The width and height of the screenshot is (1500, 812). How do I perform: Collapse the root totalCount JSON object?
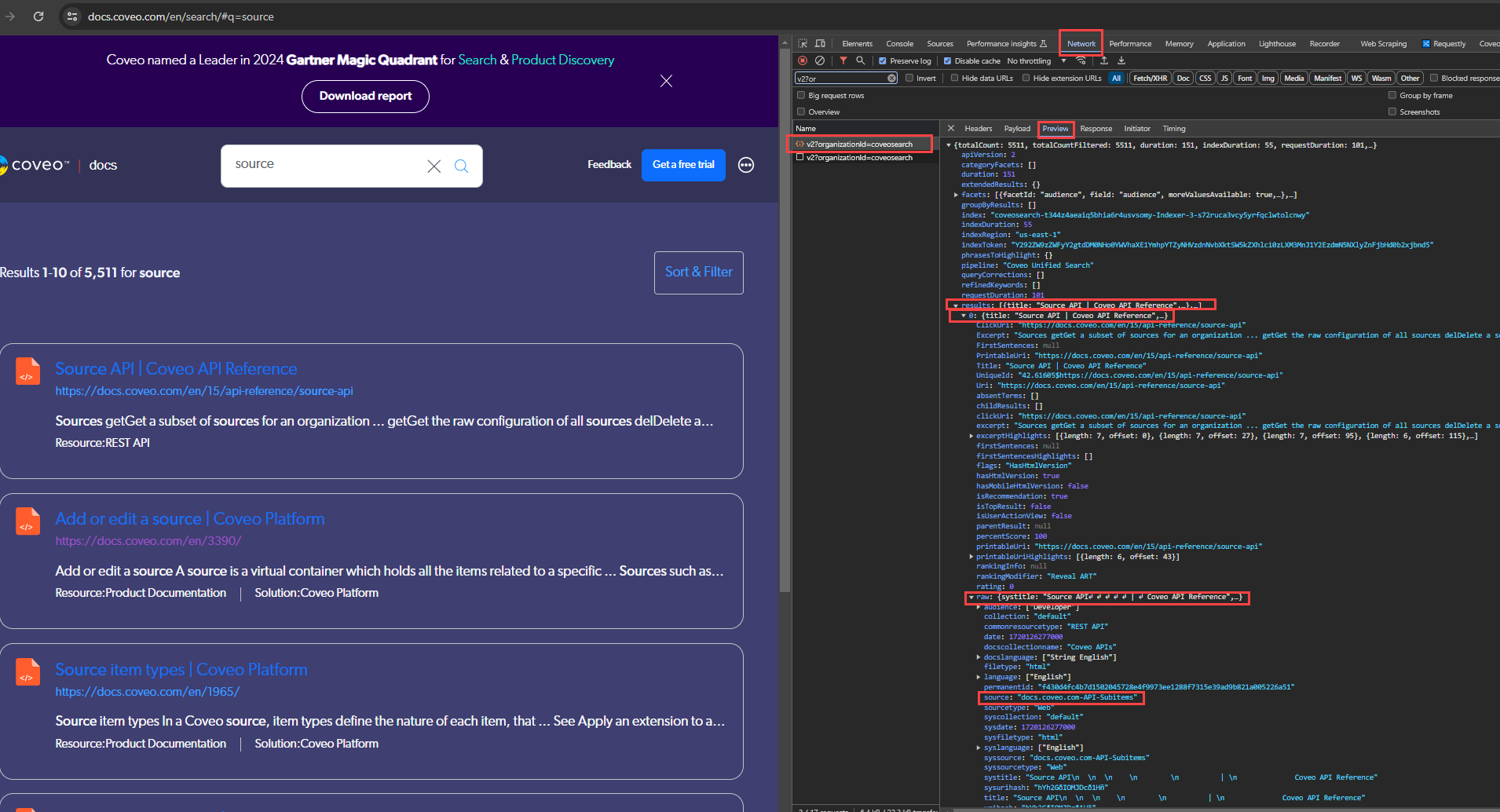pos(949,145)
